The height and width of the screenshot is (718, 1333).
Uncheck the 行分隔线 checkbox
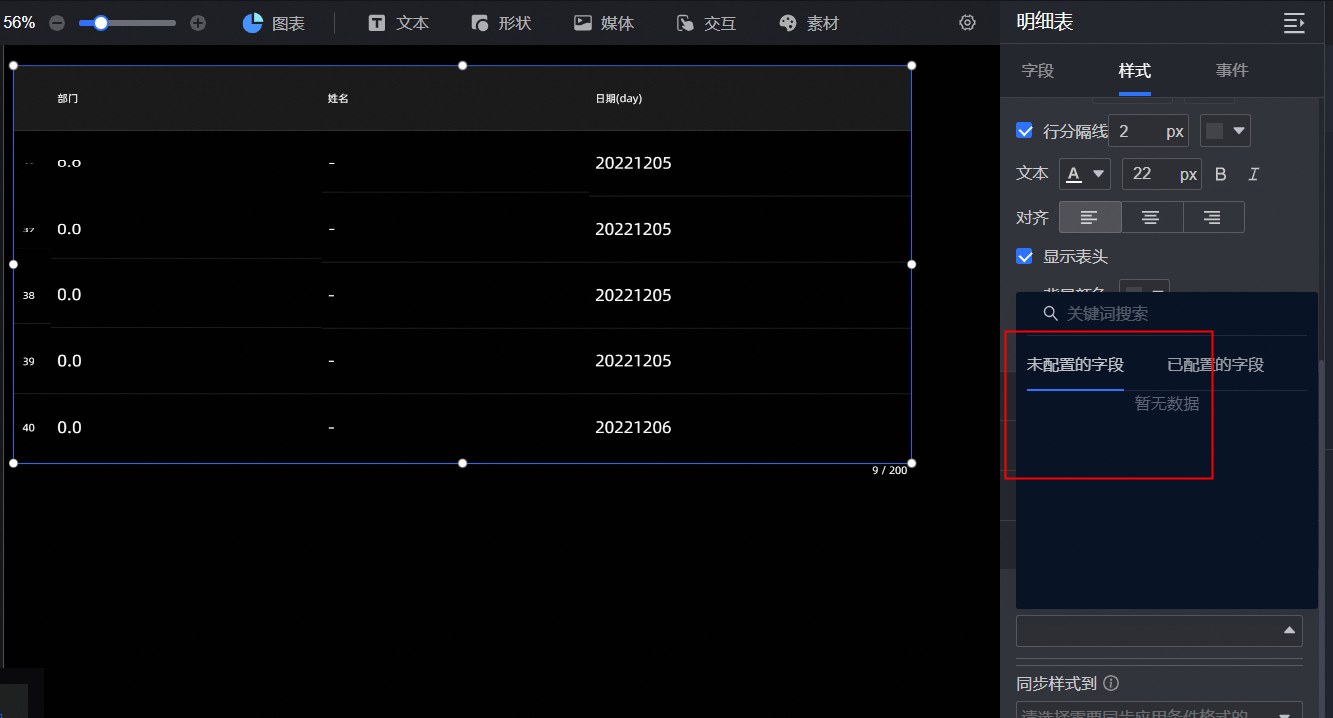coord(1024,131)
